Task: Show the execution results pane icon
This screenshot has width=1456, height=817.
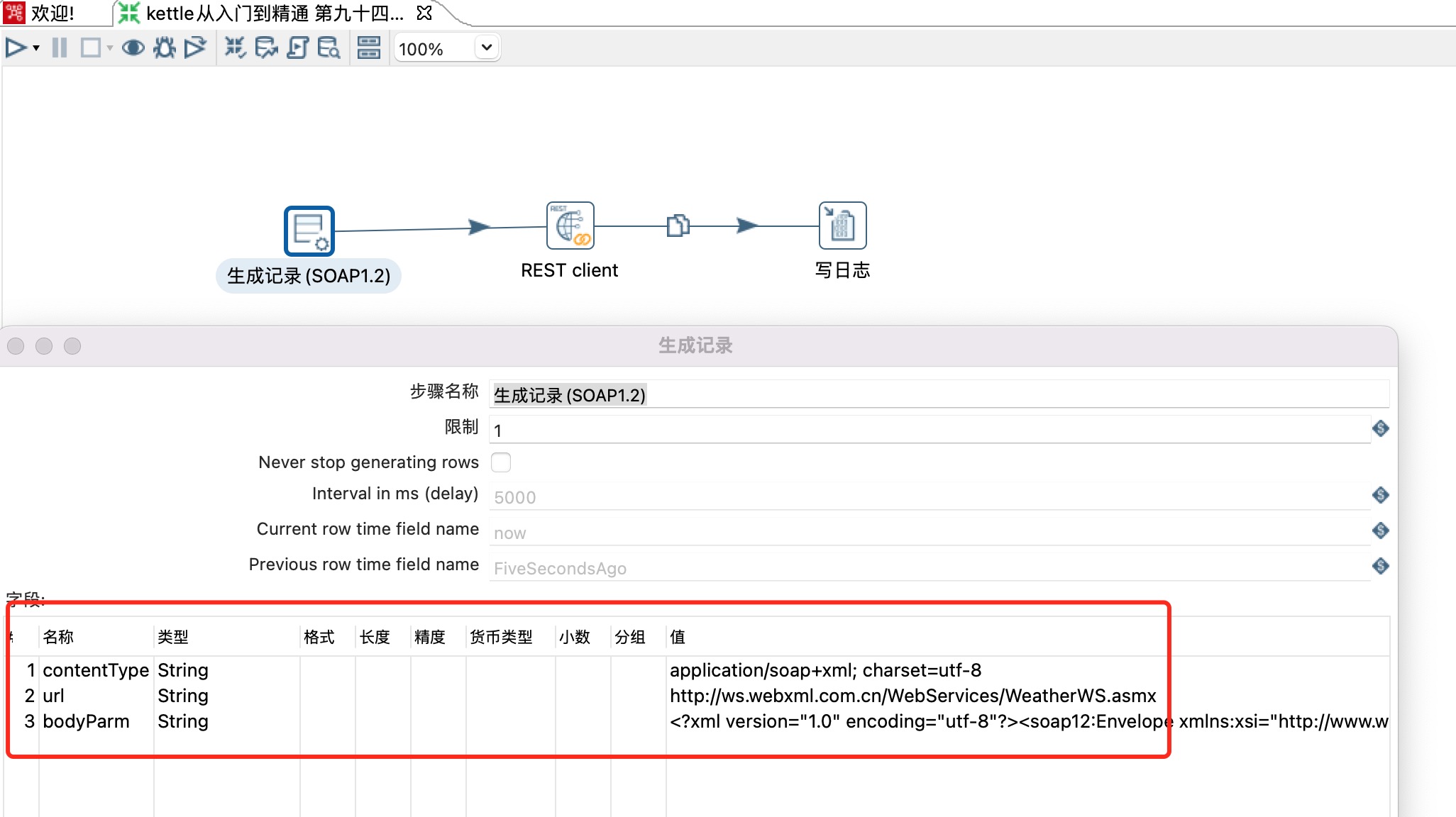Action: 369,48
